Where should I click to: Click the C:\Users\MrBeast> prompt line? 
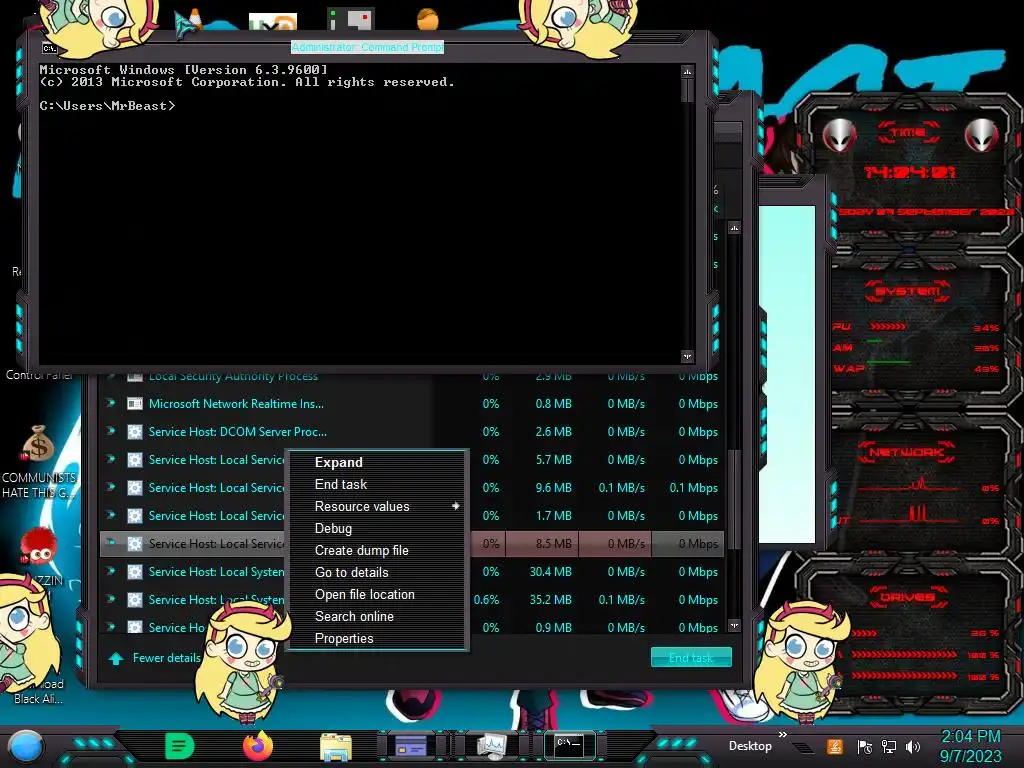point(107,105)
